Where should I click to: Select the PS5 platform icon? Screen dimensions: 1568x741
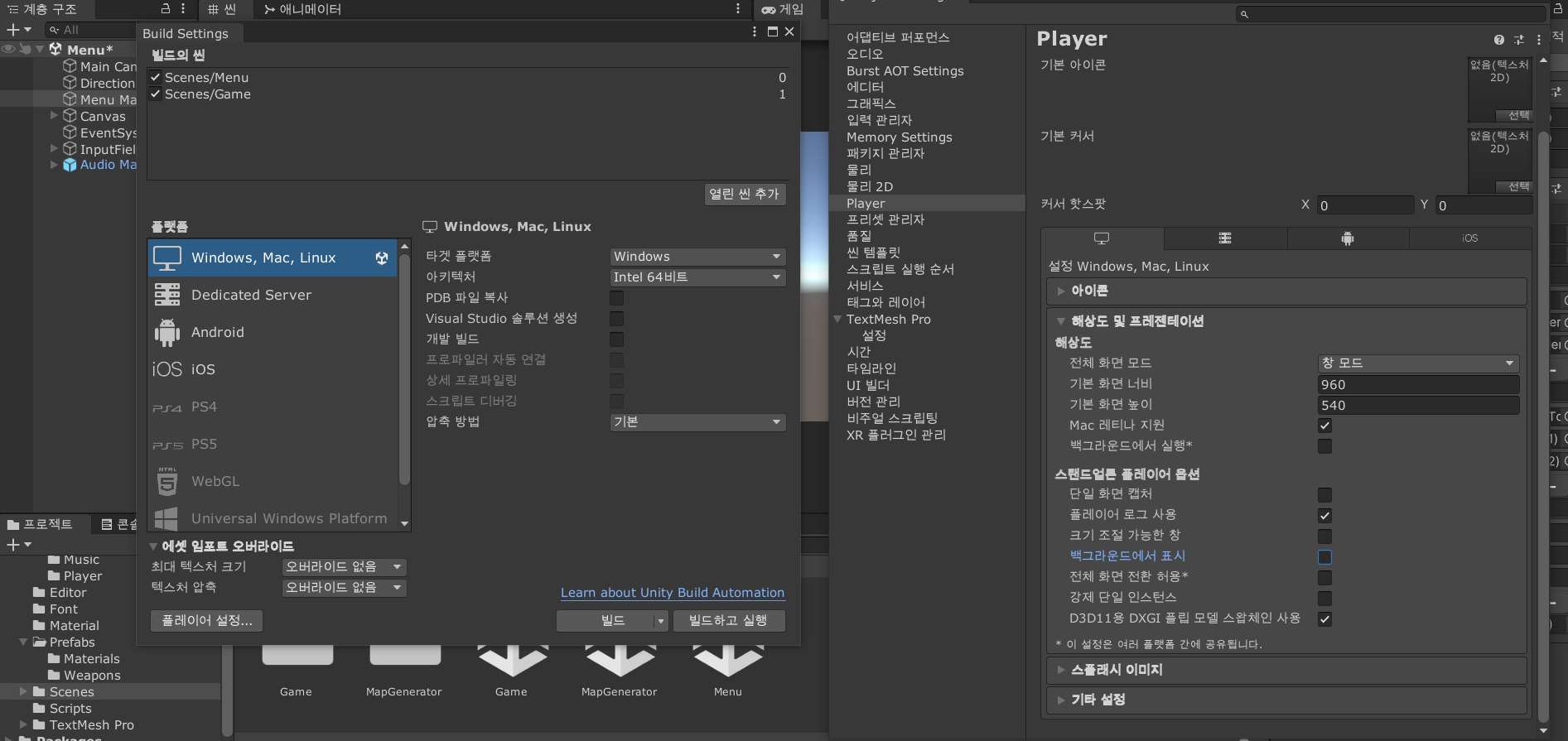[166, 445]
